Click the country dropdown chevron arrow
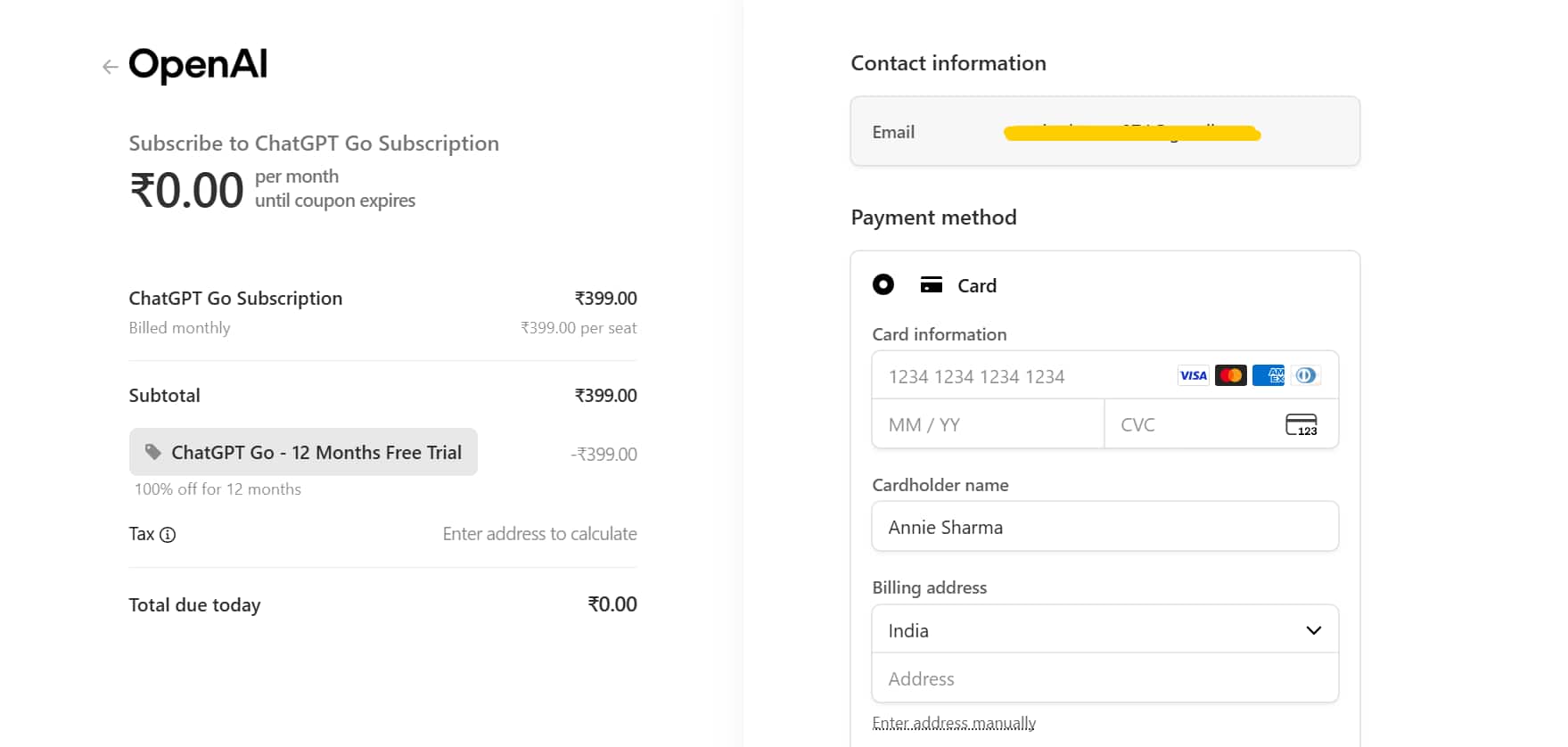1568x747 pixels. 1313,630
